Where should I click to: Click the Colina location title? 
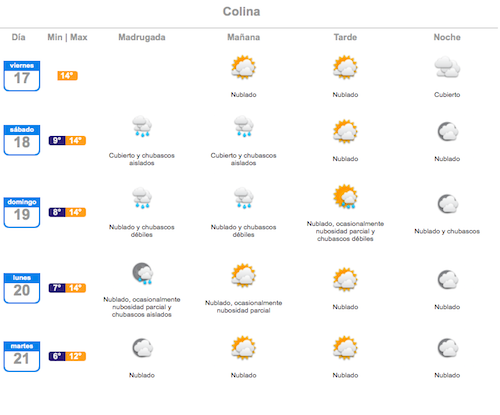(241, 12)
